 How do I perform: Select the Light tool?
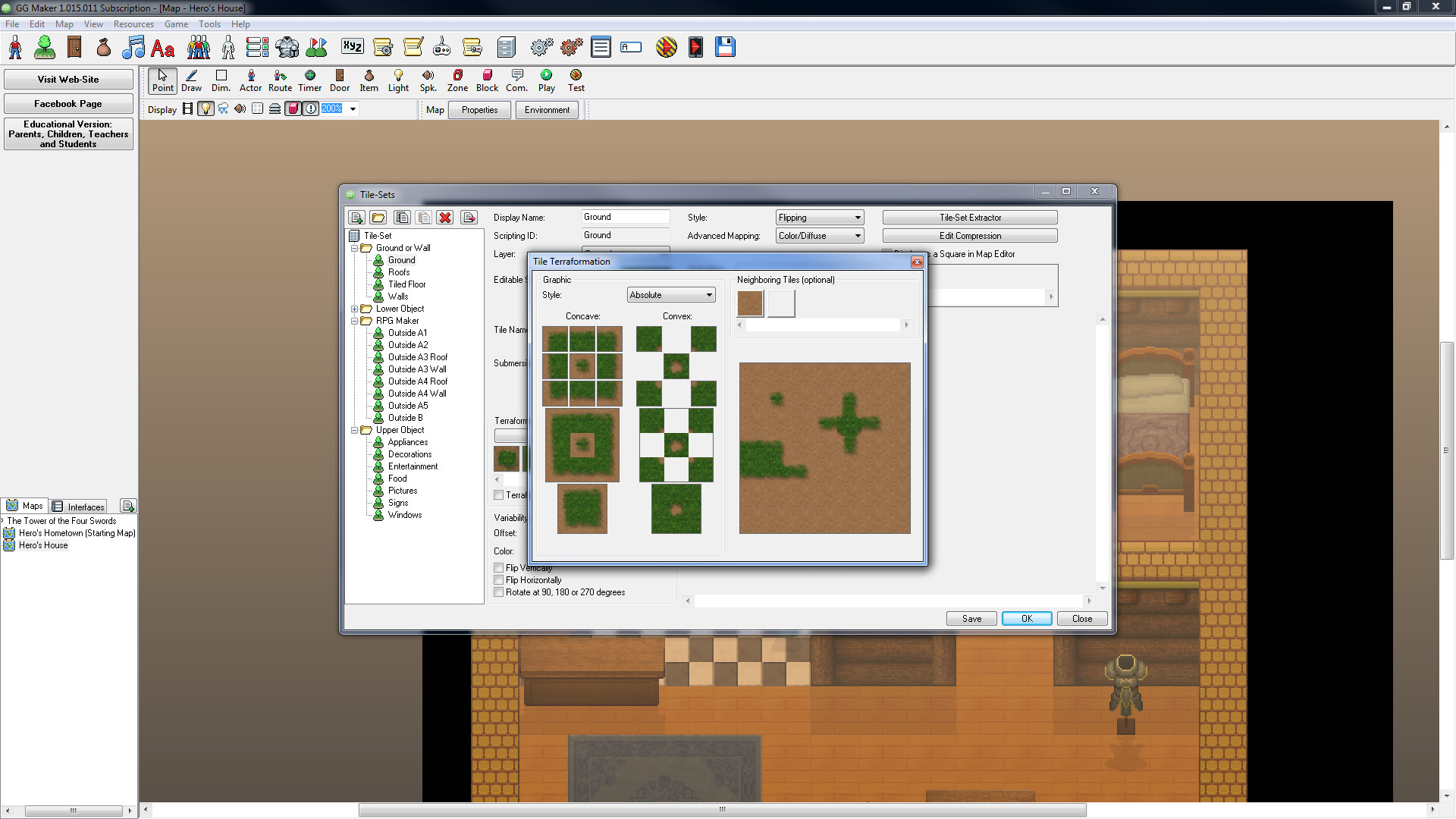point(398,80)
